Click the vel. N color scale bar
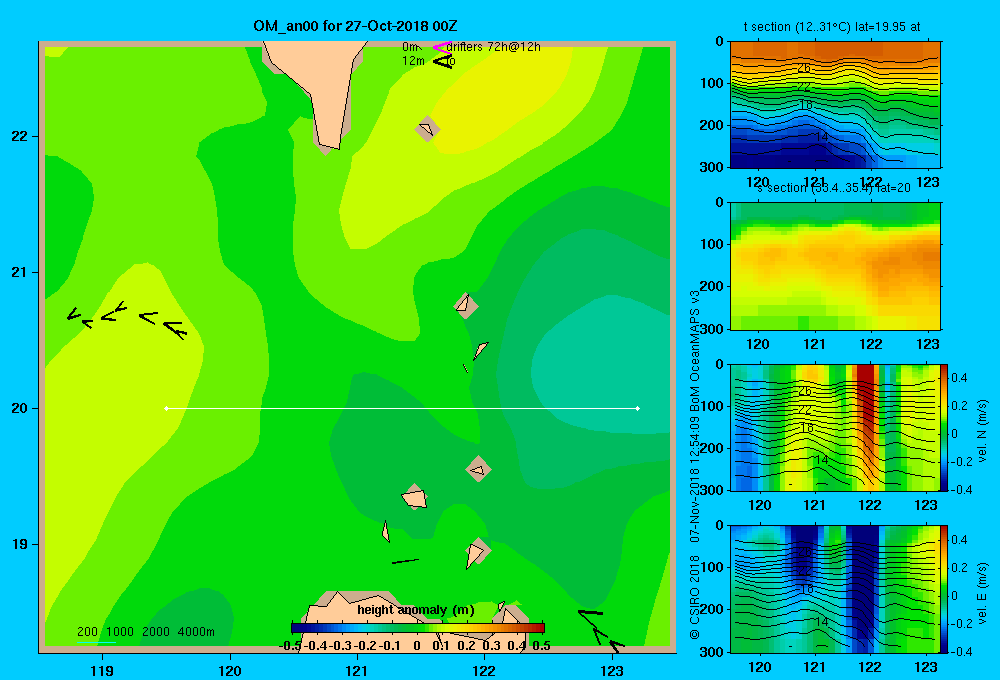The width and height of the screenshot is (1000, 680). [x=945, y=427]
